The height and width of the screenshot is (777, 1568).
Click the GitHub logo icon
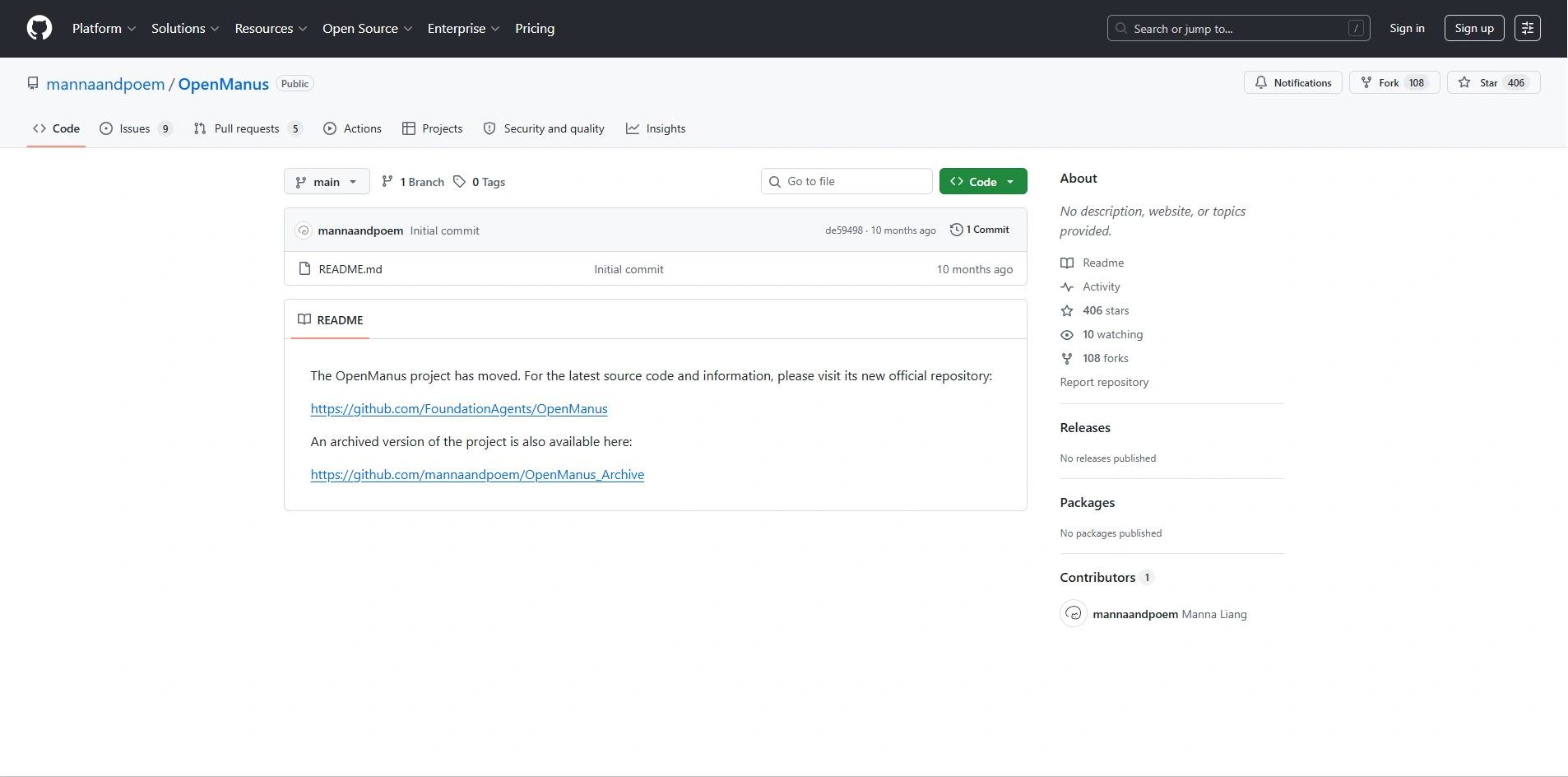point(39,28)
